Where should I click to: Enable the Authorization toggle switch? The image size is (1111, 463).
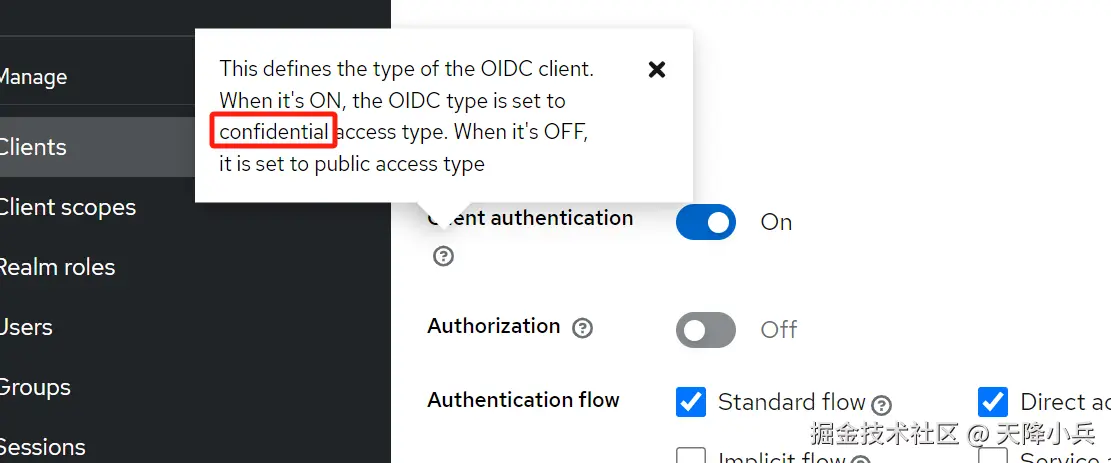pos(706,330)
